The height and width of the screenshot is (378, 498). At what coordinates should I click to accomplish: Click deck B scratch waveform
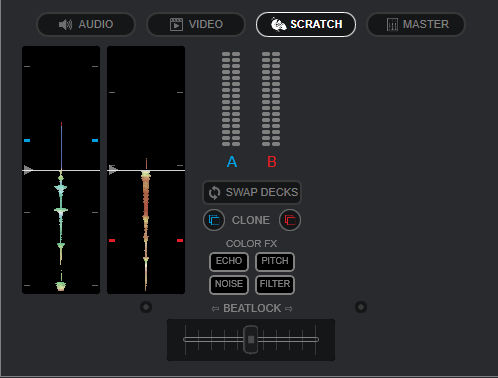coord(146,170)
